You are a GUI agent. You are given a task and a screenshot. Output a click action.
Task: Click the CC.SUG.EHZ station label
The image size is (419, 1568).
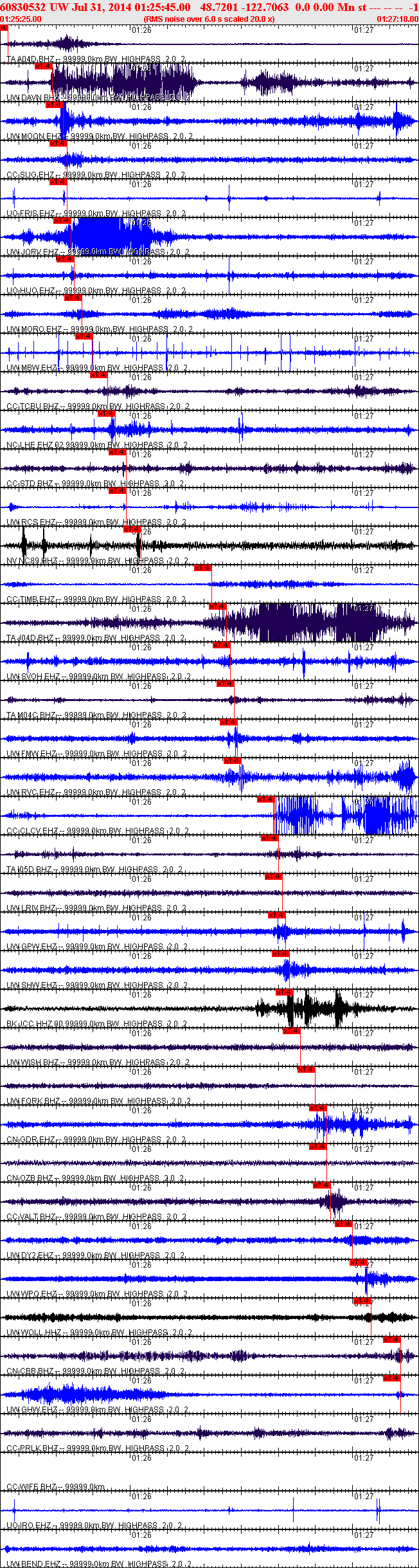(x=30, y=175)
